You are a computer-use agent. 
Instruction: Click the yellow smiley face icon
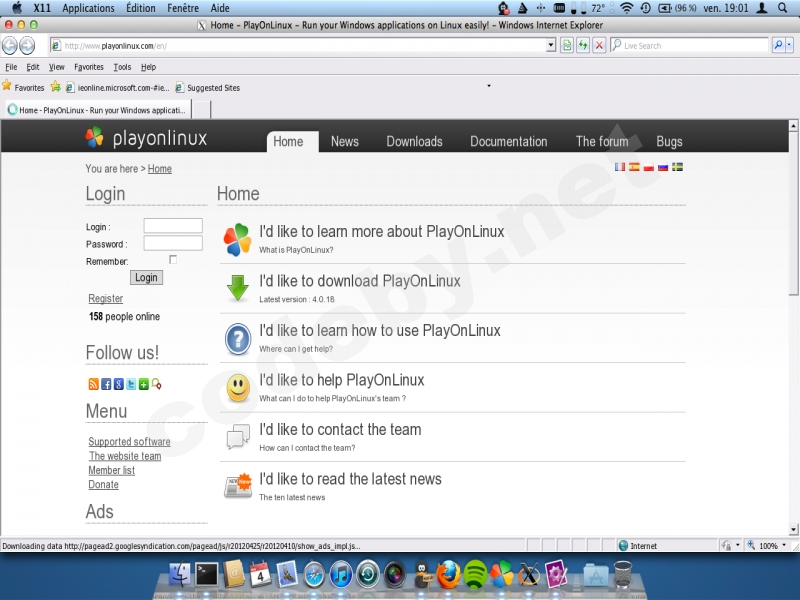pos(237,388)
